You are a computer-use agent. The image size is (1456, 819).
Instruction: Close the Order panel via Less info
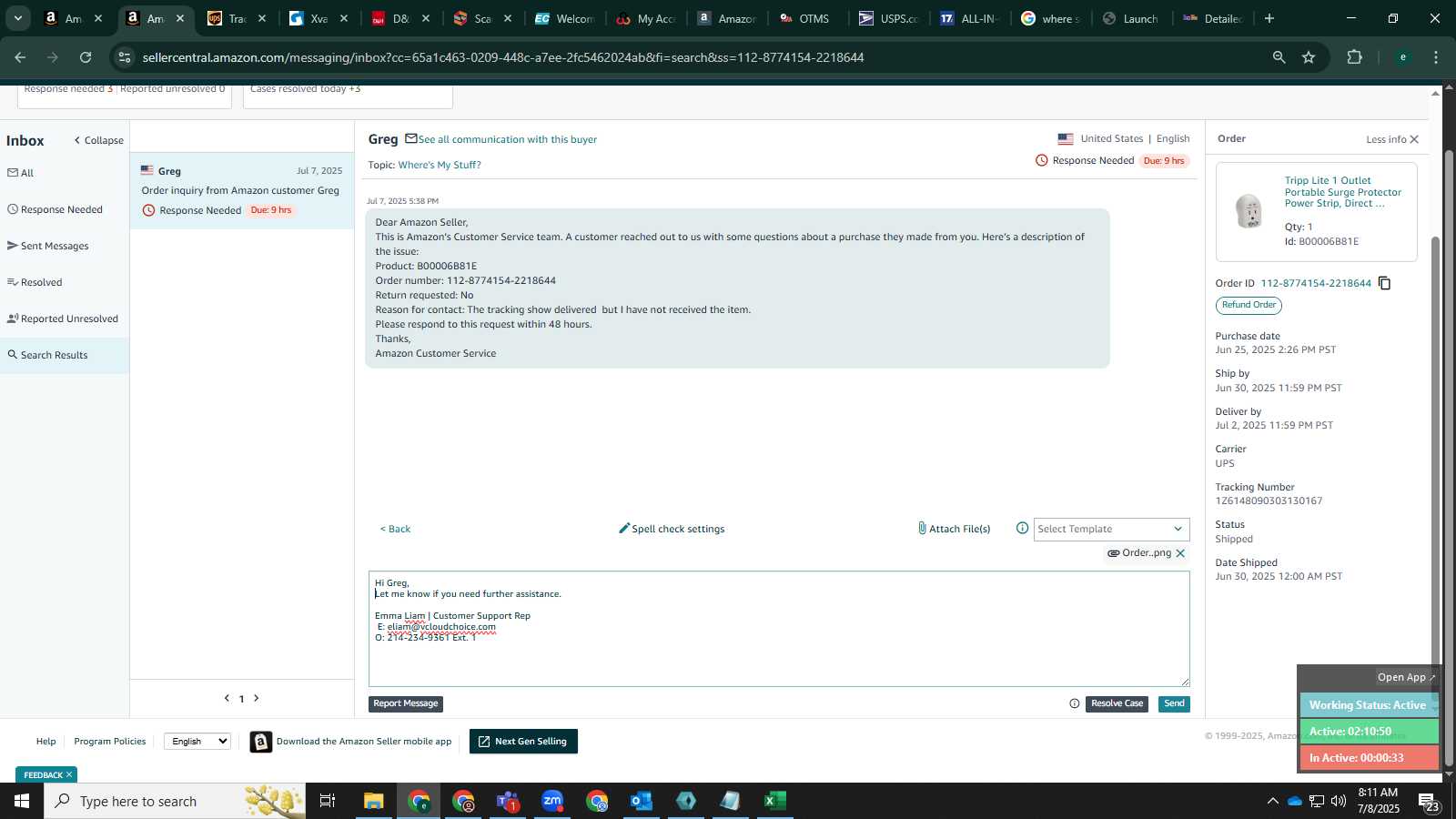(1392, 139)
